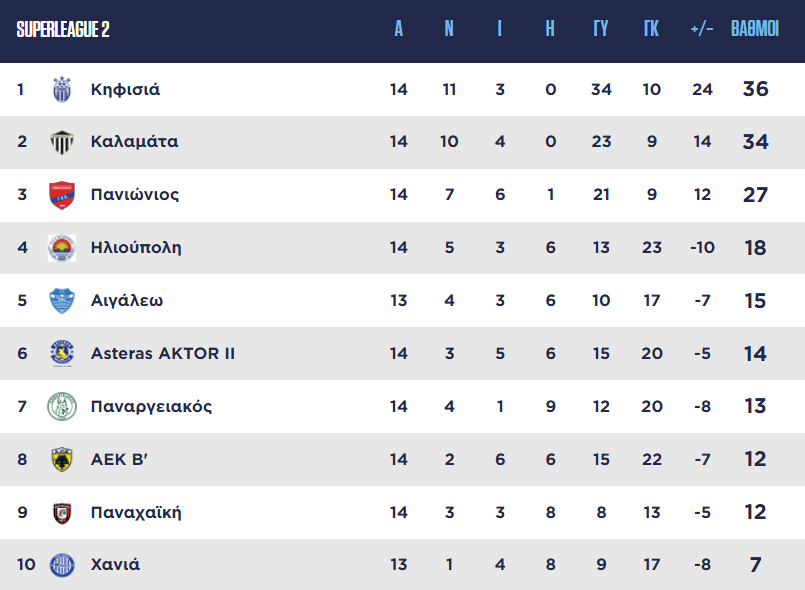Click the Asteras AKTOR II club badge

62,353
